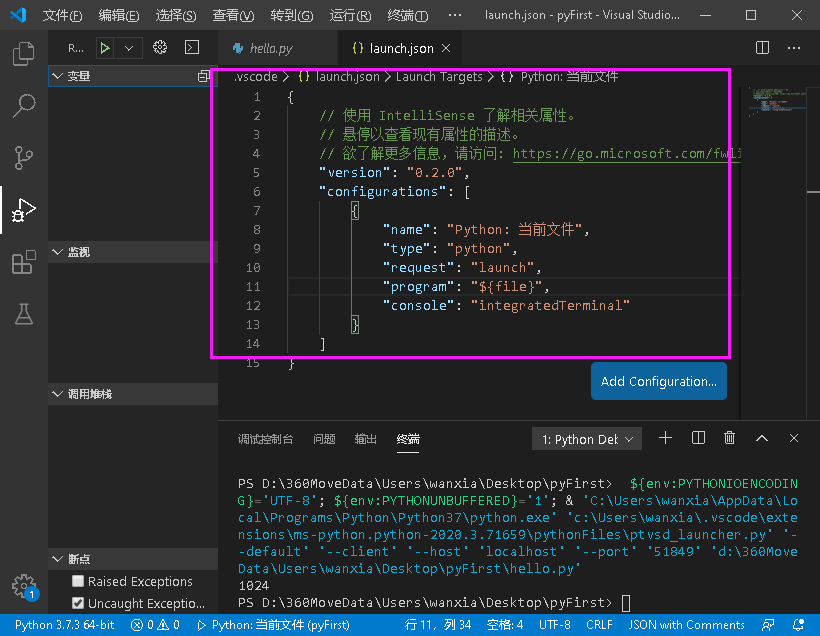Collapse the 变量 section in debug sidebar

coord(57,77)
